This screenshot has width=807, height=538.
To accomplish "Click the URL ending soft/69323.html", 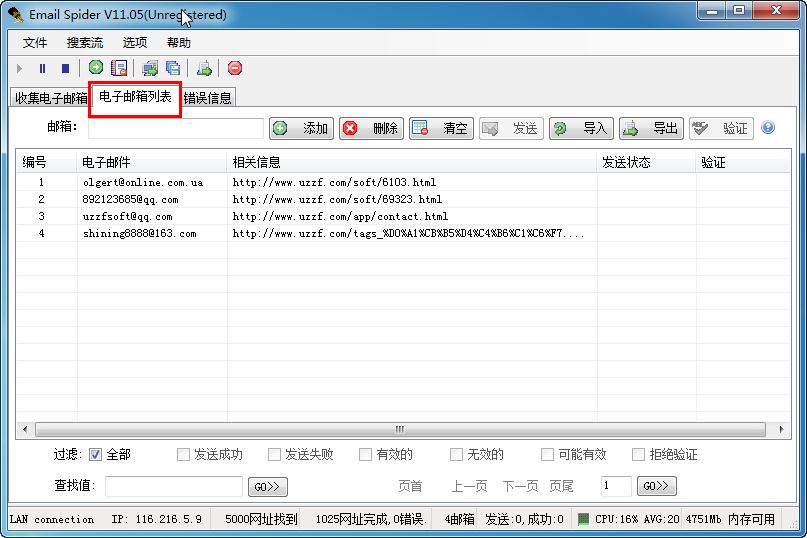I will [x=337, y=199].
